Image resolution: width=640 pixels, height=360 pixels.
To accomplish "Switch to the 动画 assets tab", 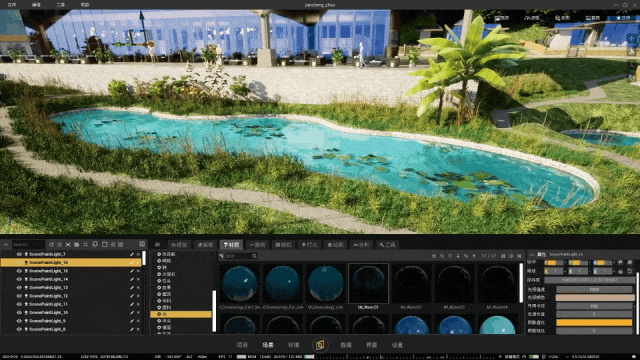I will point(335,245).
